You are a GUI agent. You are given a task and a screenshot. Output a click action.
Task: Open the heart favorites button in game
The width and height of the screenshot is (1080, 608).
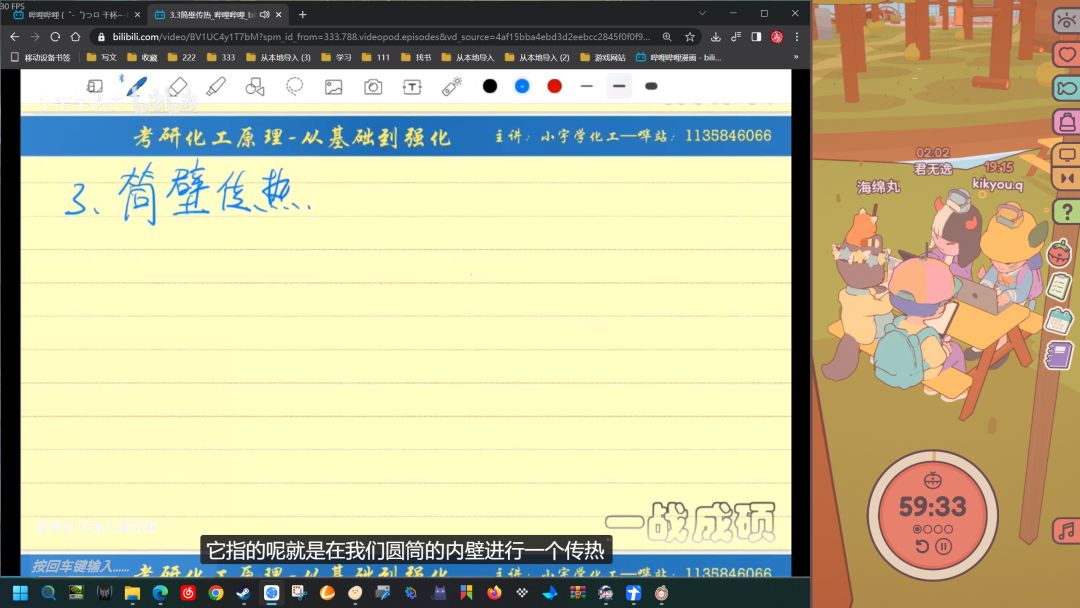pos(1066,54)
